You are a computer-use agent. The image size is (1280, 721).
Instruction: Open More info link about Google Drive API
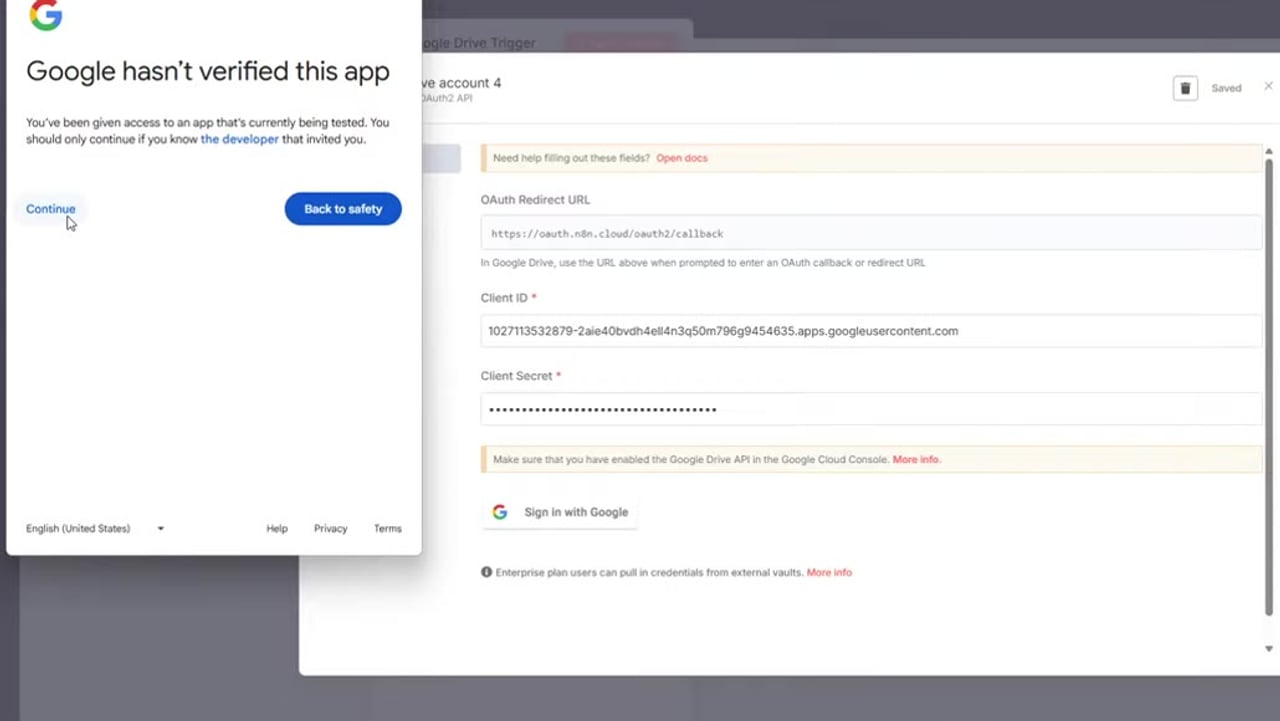pyautogui.click(x=916, y=460)
